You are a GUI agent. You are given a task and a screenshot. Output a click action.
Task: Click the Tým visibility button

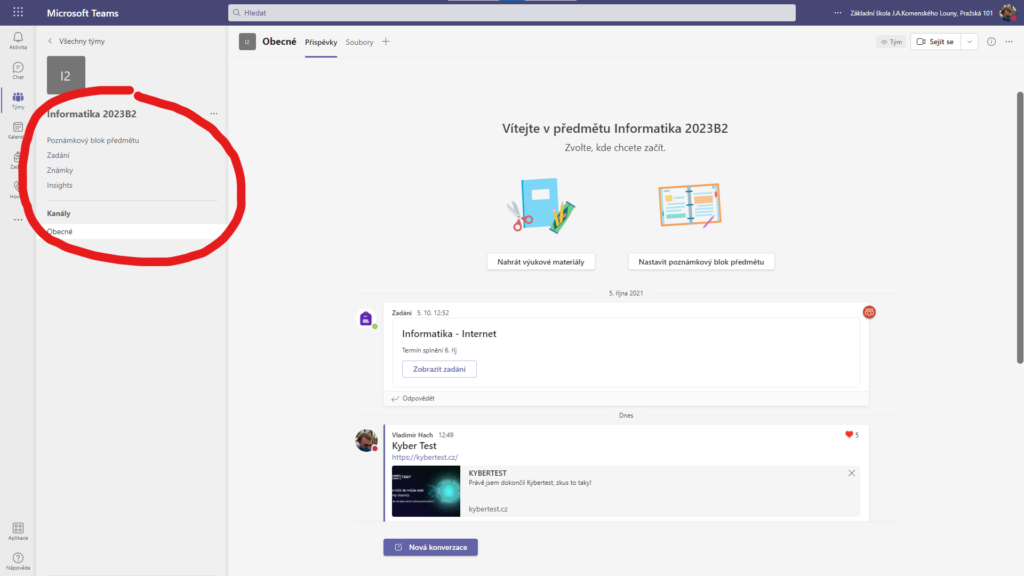tap(891, 42)
